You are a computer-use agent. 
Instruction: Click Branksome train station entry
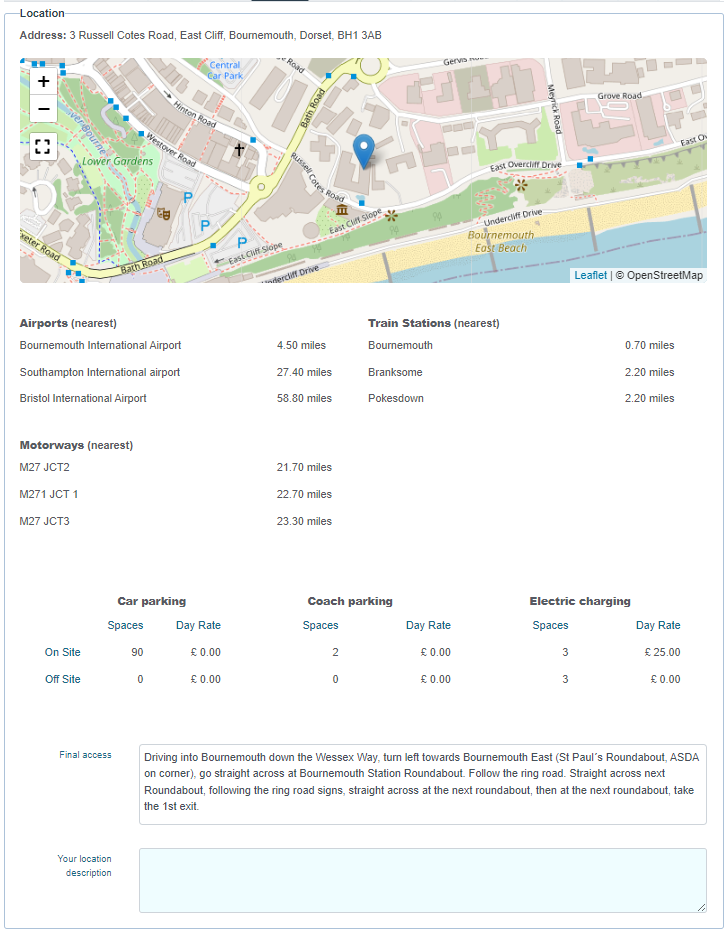point(395,372)
